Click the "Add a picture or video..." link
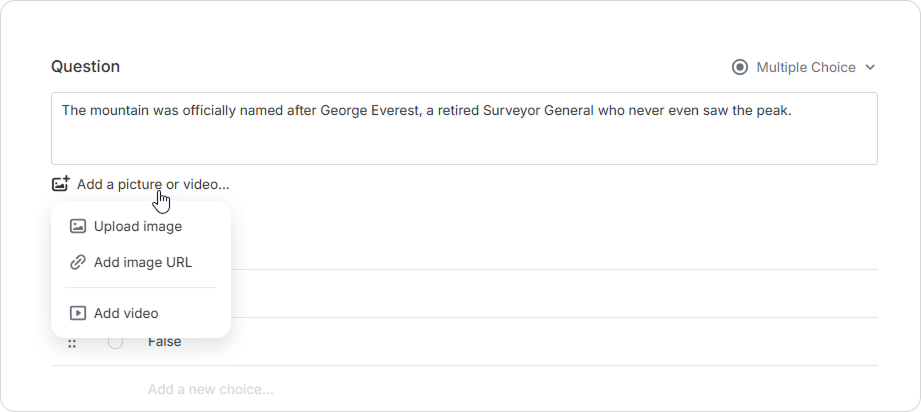Screen dimensions: 921x412 tap(153, 185)
